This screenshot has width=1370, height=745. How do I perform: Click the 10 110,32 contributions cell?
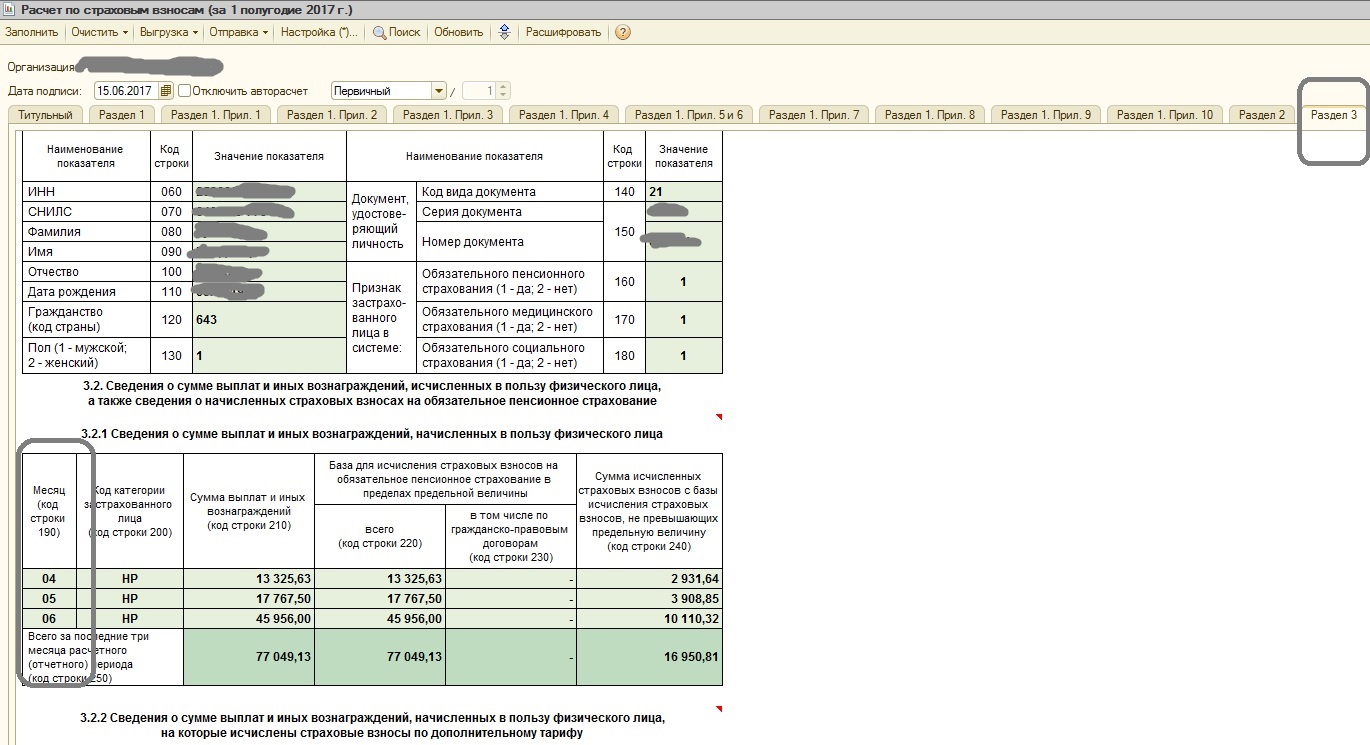[x=649, y=619]
